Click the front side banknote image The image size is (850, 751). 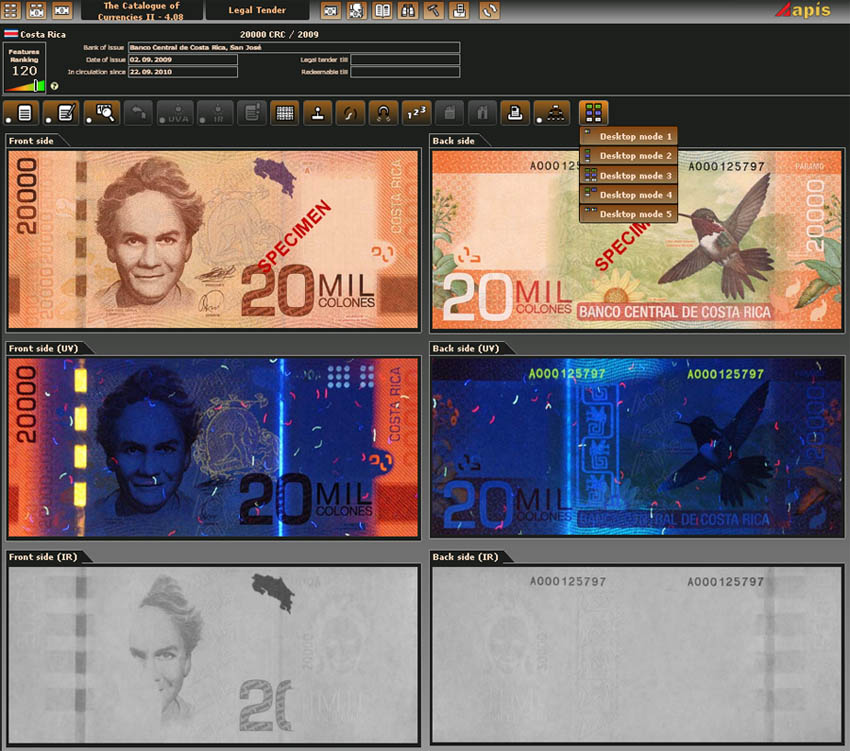click(x=213, y=239)
